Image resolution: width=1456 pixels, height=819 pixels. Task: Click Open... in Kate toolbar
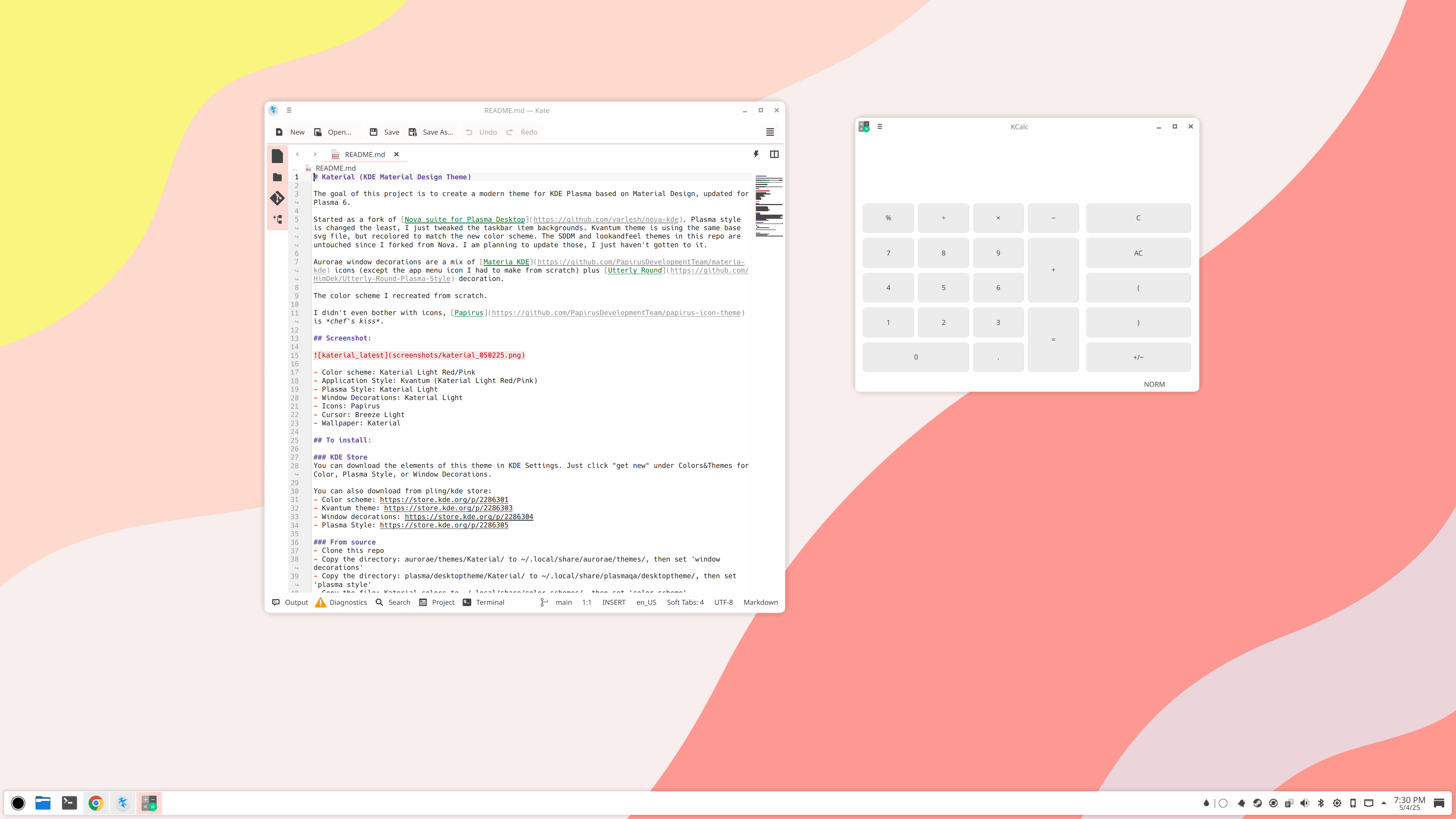(x=333, y=132)
